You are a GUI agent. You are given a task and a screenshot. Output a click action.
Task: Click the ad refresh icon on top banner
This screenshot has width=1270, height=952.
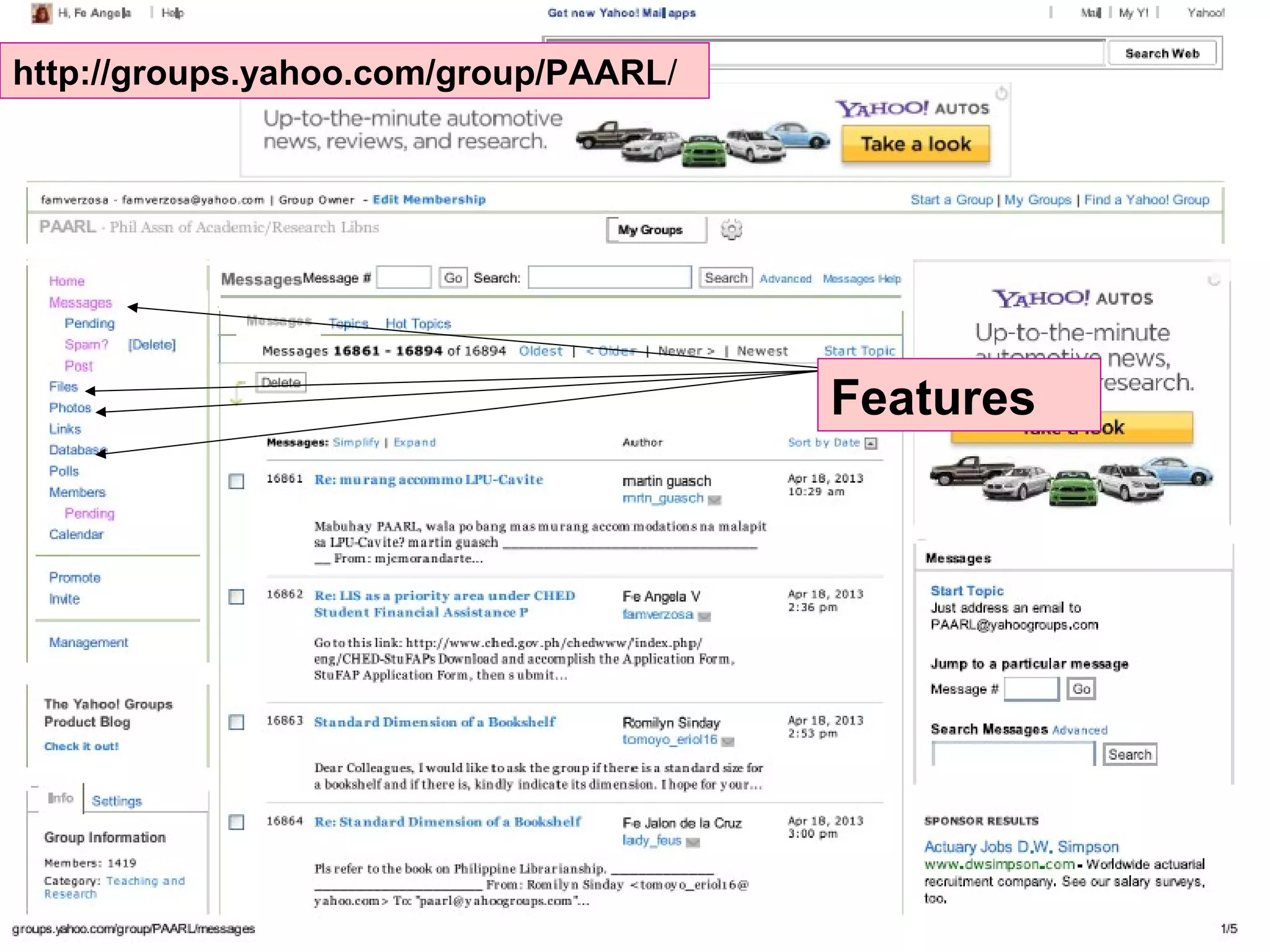click(1001, 93)
